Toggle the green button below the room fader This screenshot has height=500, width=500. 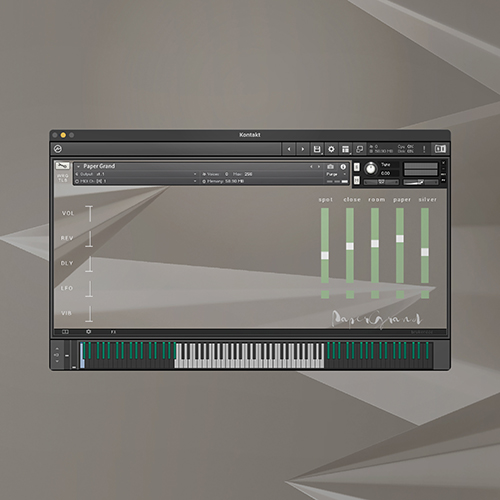[375, 294]
